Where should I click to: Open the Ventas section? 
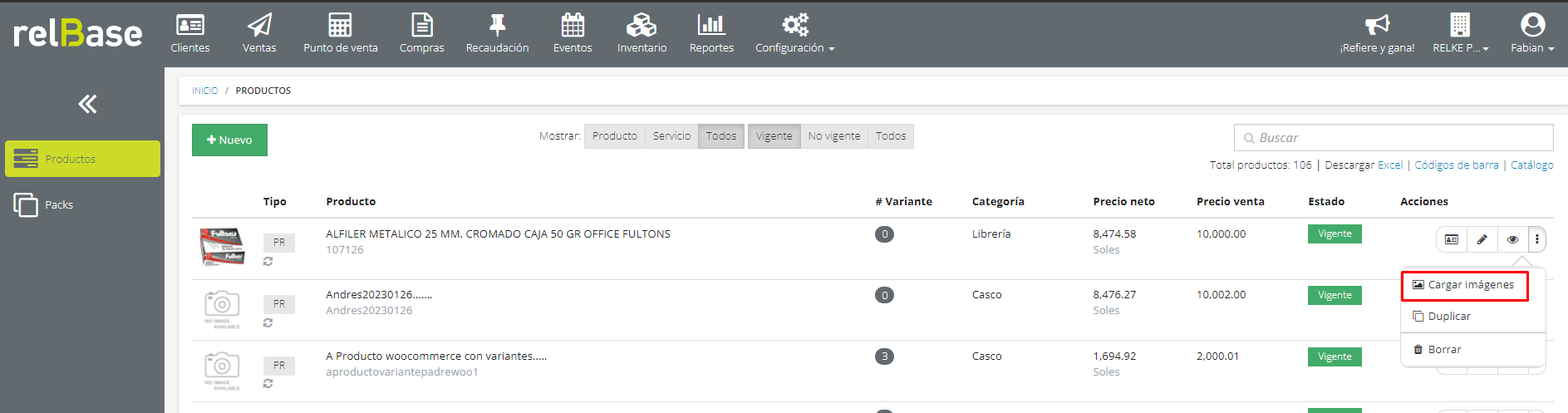259,33
